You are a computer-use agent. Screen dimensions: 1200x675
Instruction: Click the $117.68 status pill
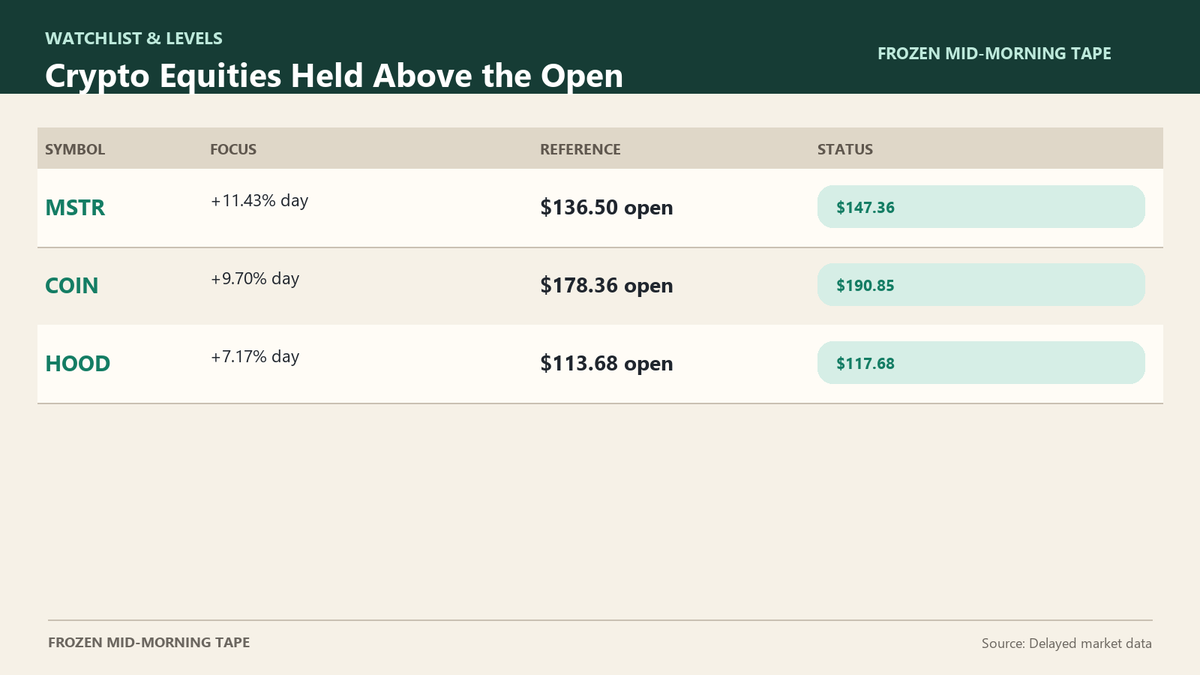coord(981,363)
